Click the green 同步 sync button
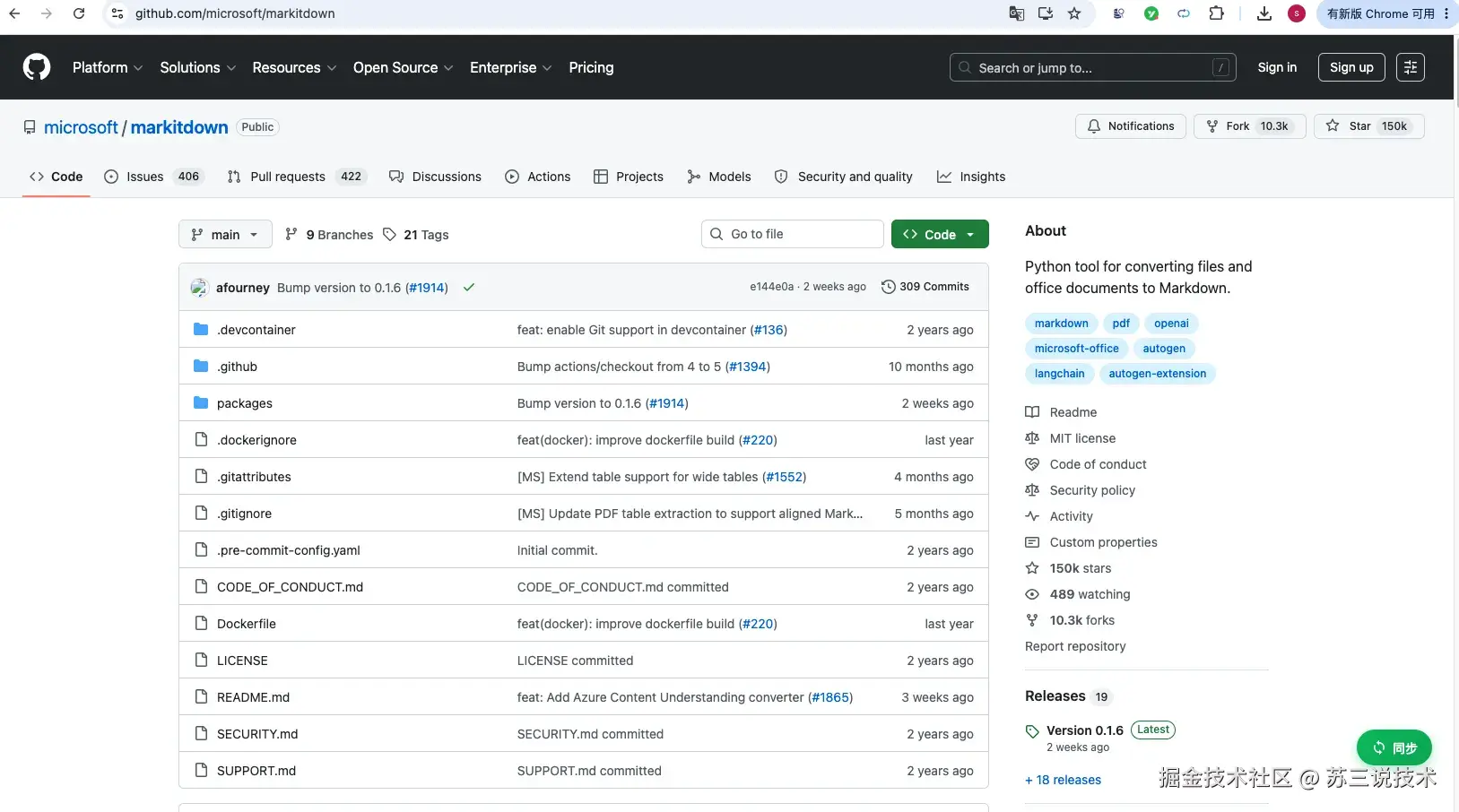This screenshot has width=1459, height=812. pos(1394,747)
